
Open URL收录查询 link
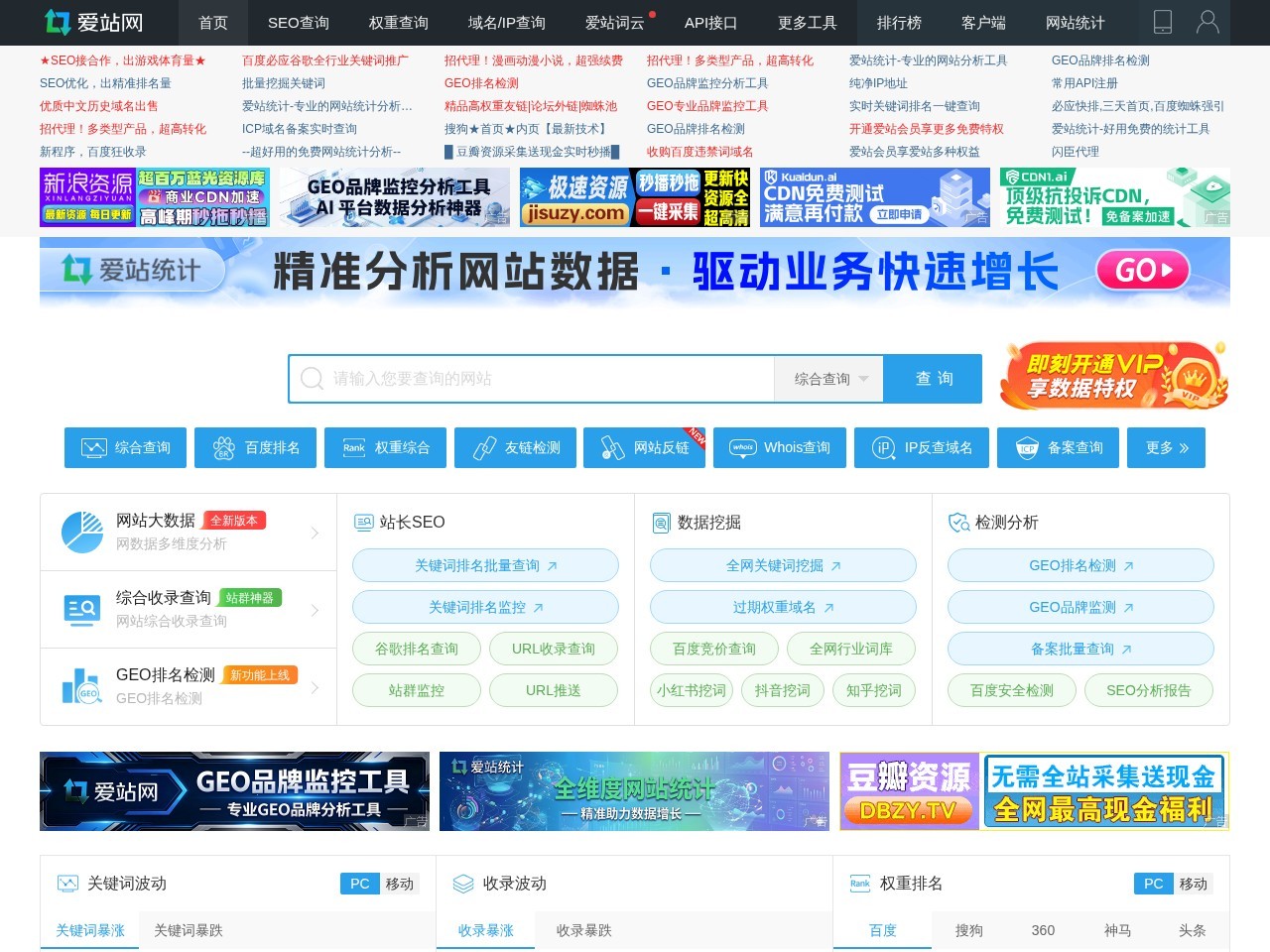pyautogui.click(x=554, y=650)
